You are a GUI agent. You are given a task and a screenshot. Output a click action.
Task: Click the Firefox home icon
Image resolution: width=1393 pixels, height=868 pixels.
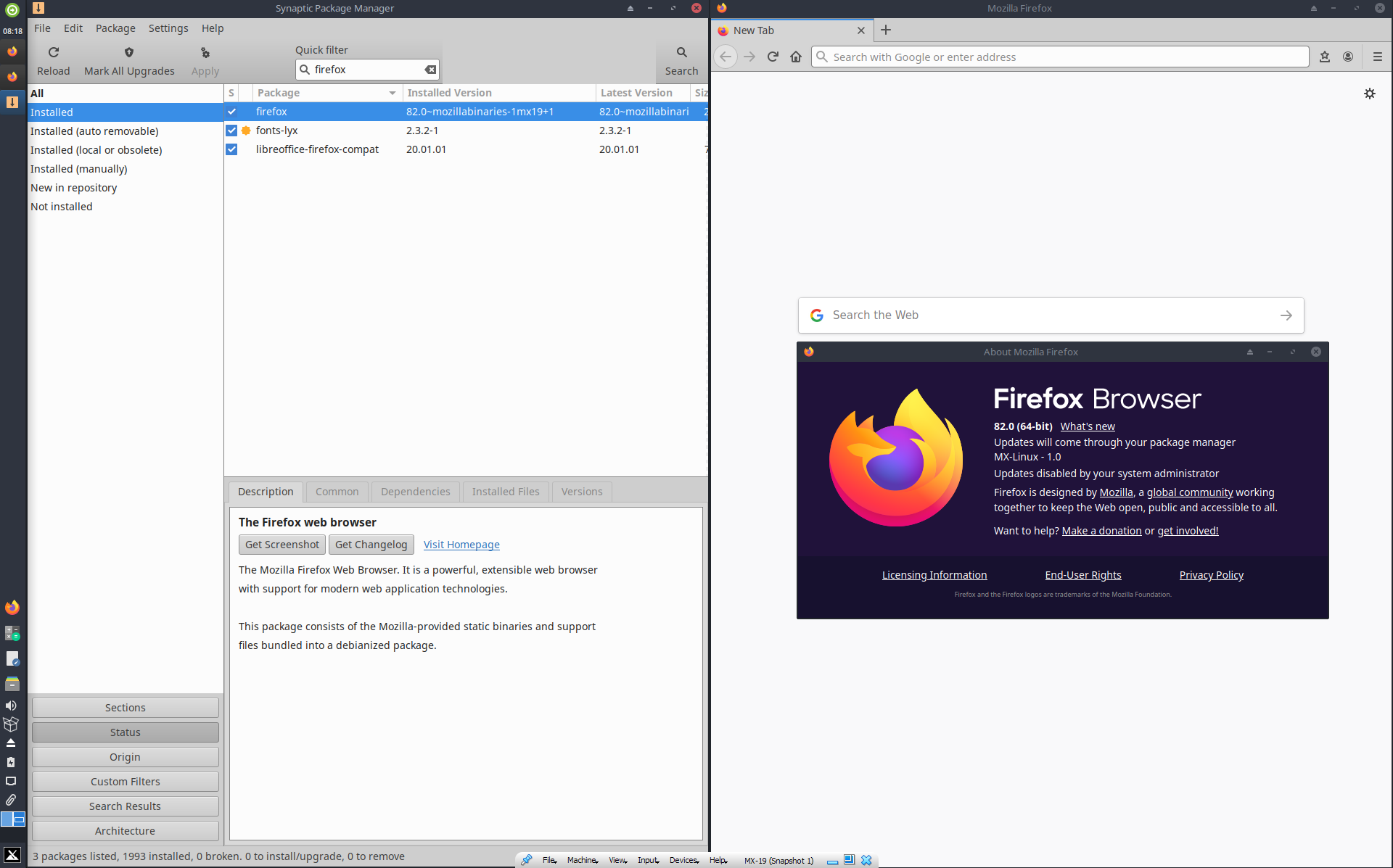point(796,57)
